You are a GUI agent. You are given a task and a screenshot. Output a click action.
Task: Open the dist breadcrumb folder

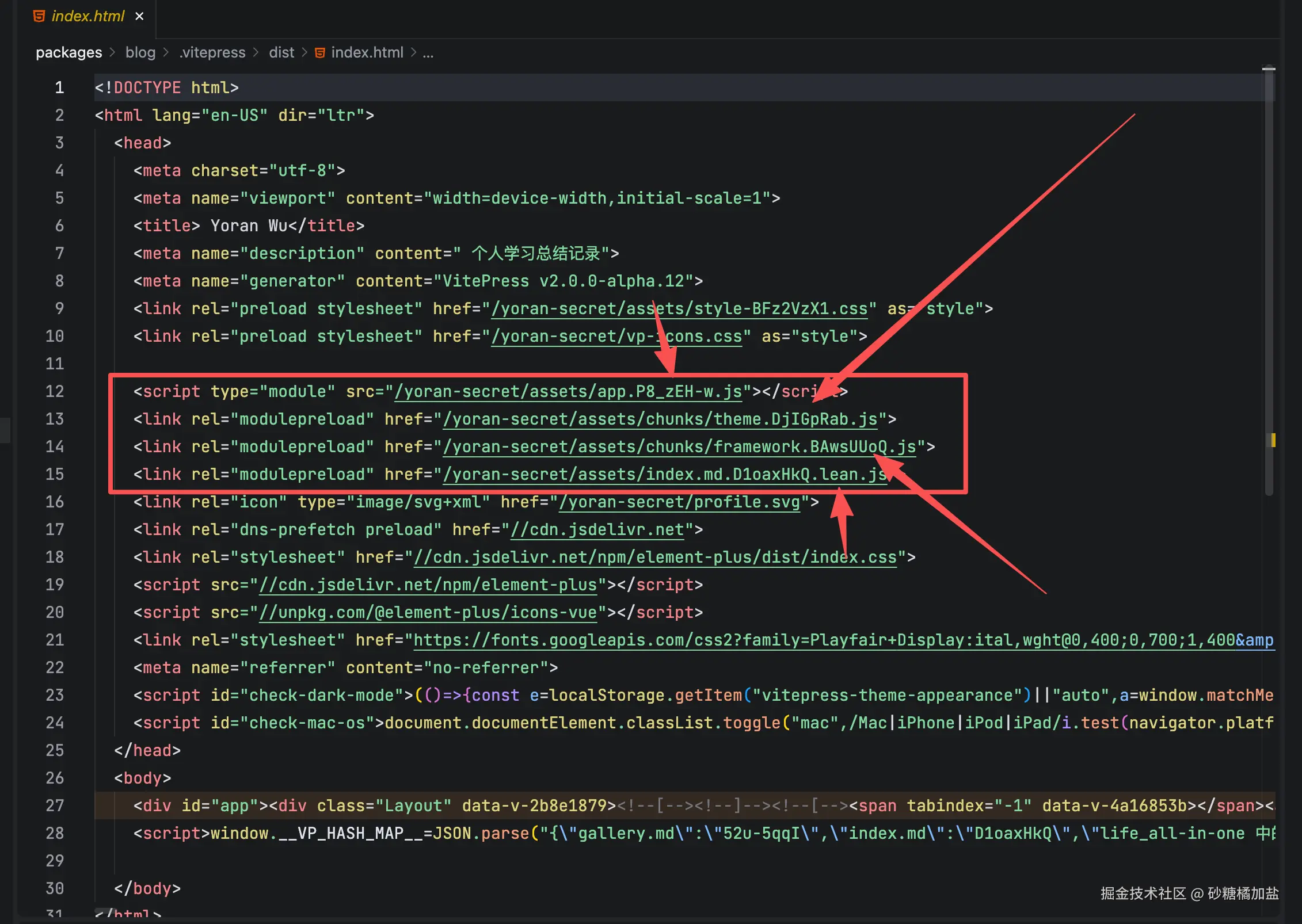coord(281,52)
